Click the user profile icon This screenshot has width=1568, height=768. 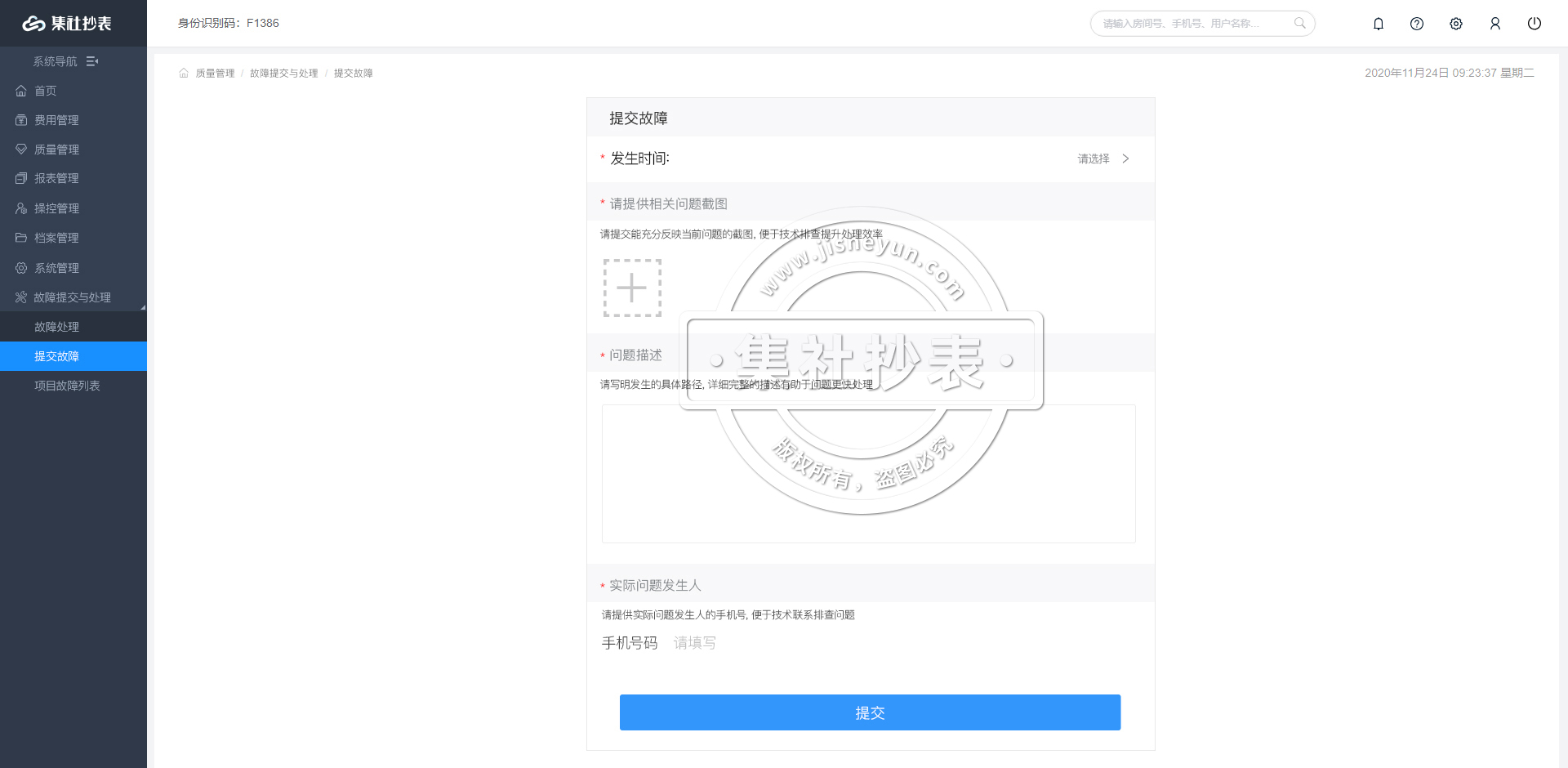point(1495,24)
